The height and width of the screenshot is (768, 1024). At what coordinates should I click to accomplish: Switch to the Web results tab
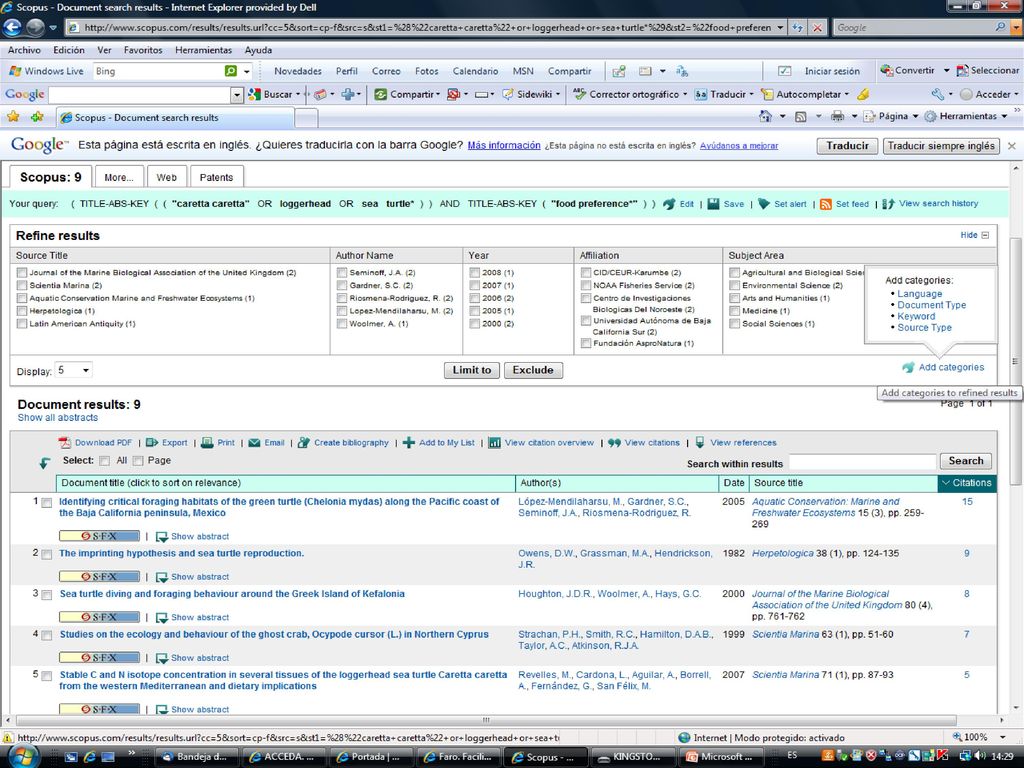click(x=167, y=177)
